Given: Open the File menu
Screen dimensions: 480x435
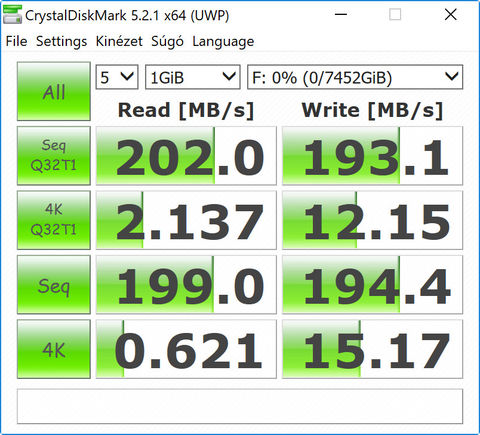Looking at the screenshot, I should pyautogui.click(x=17, y=41).
